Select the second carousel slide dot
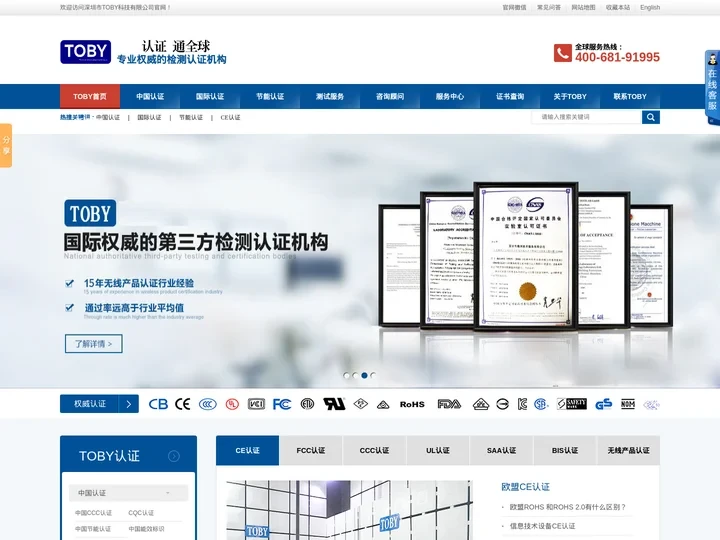Screen dimensions: 720x540 (x=355, y=376)
